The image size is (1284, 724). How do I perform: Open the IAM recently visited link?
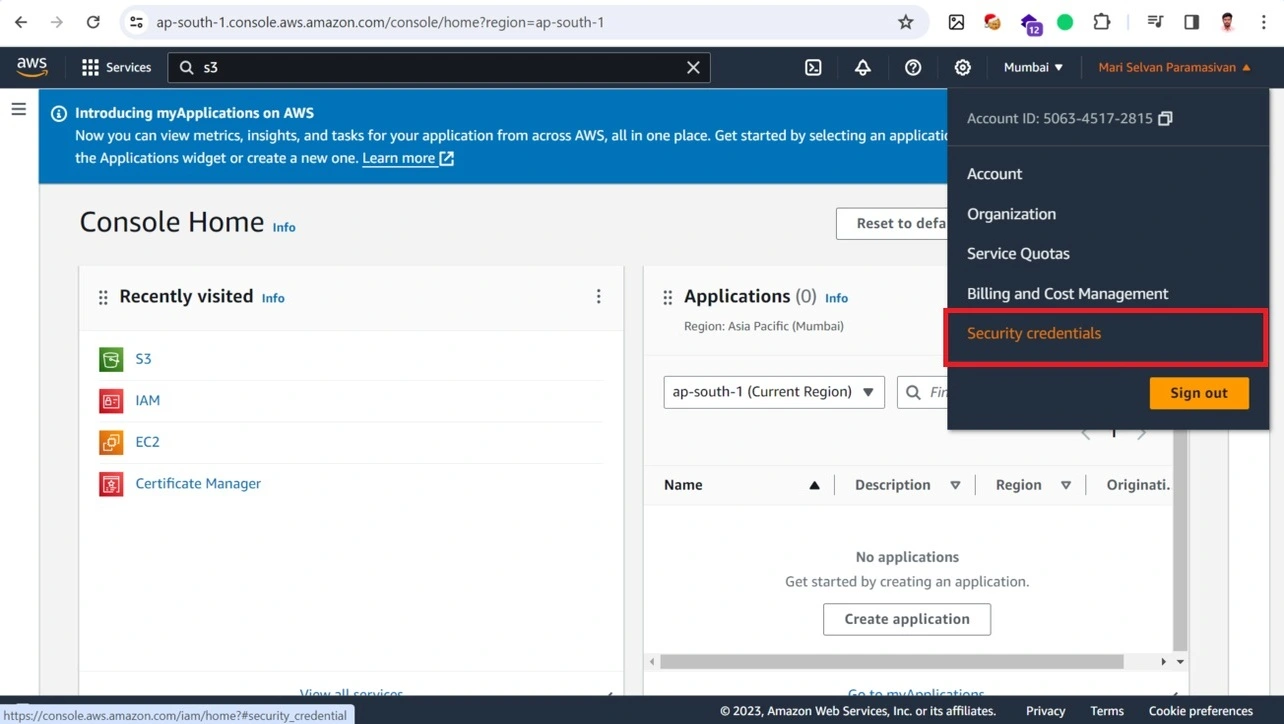(x=147, y=400)
